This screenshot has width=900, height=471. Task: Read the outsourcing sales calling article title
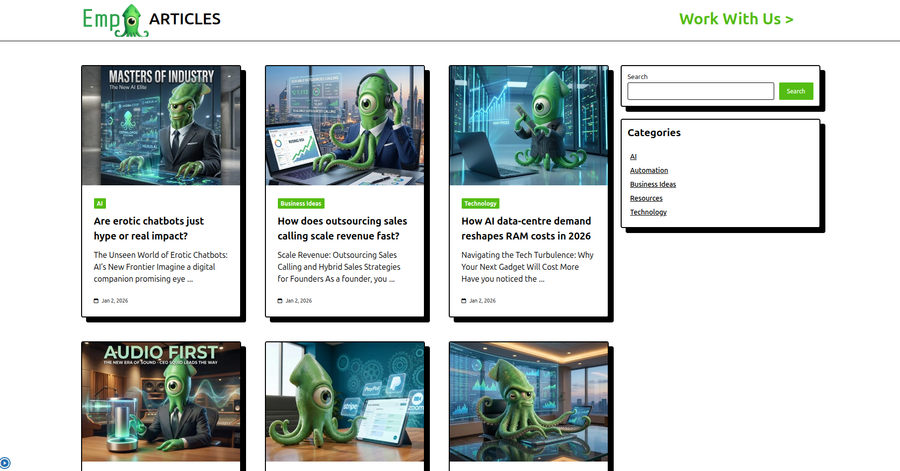[x=342, y=228]
